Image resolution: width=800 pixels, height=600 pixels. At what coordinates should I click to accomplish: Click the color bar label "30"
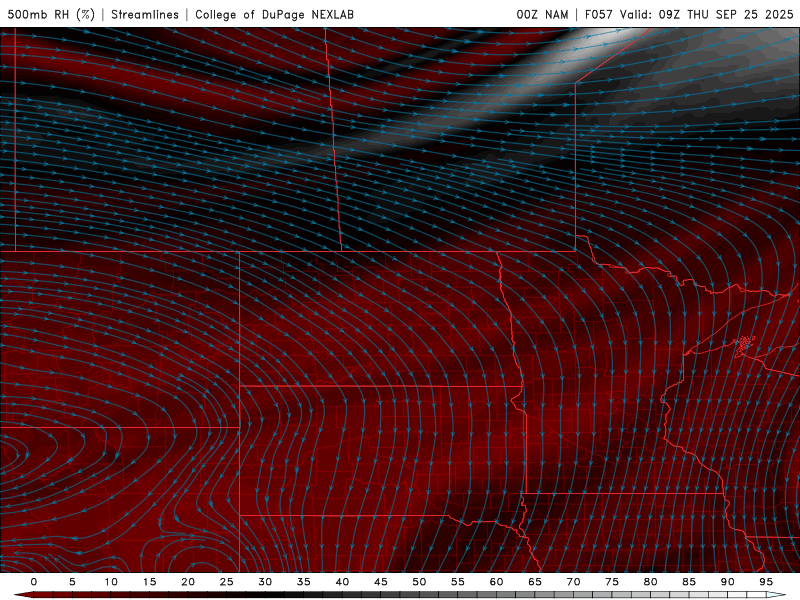pos(265,582)
